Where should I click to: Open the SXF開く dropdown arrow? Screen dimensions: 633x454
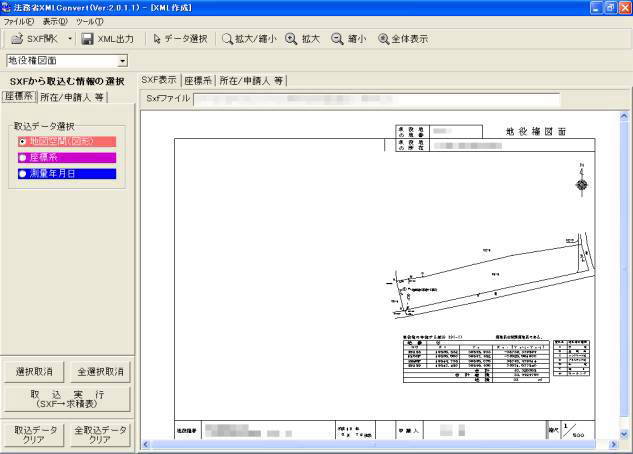point(70,39)
